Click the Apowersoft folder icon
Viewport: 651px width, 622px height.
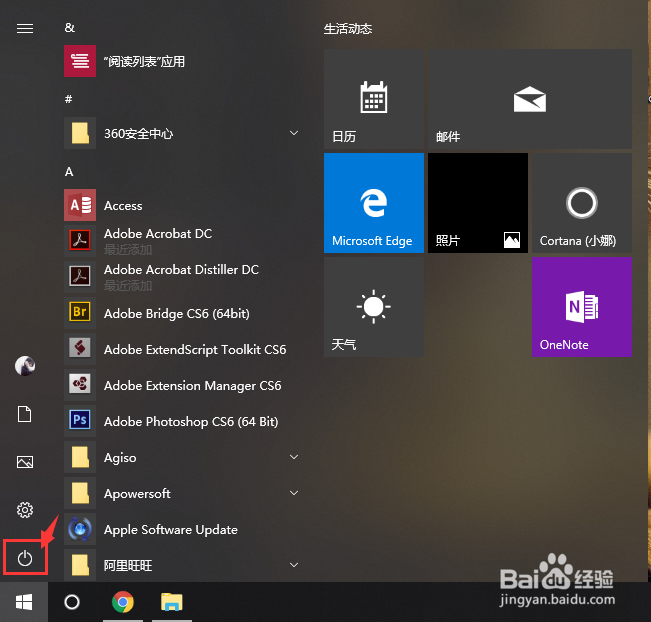pyautogui.click(x=80, y=493)
